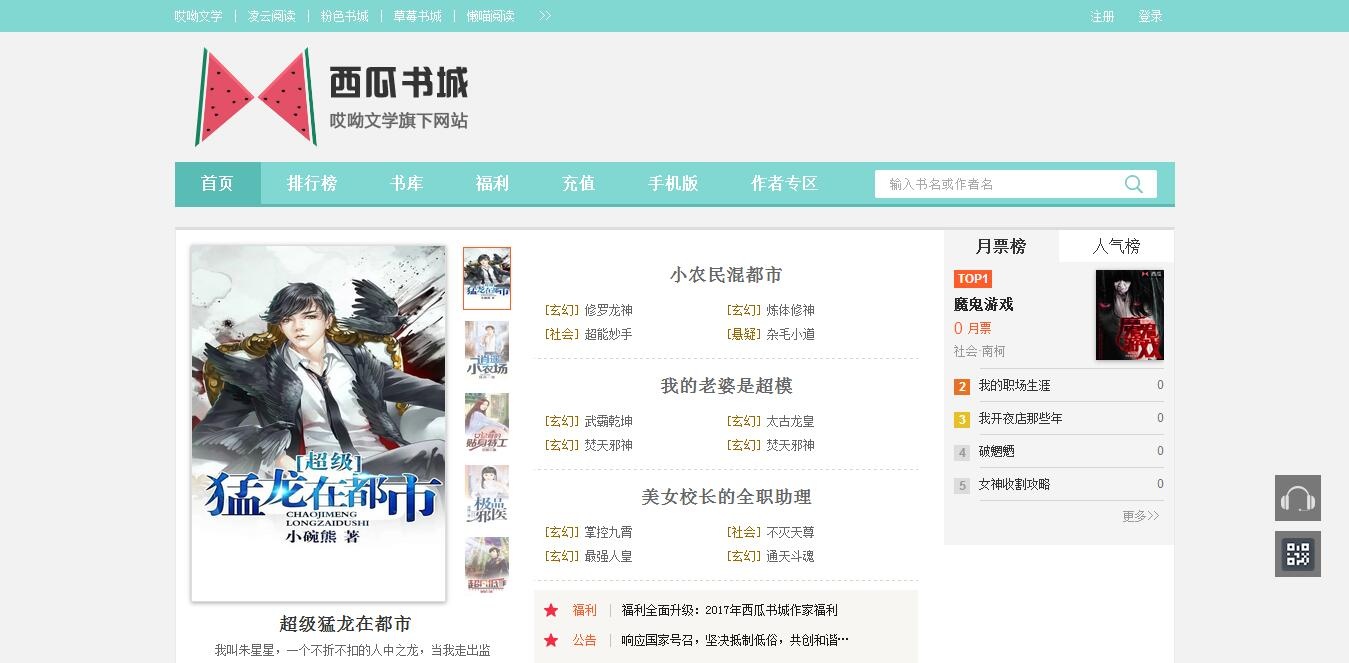
Task: Open the book 武霸乾坤
Action: click(609, 421)
